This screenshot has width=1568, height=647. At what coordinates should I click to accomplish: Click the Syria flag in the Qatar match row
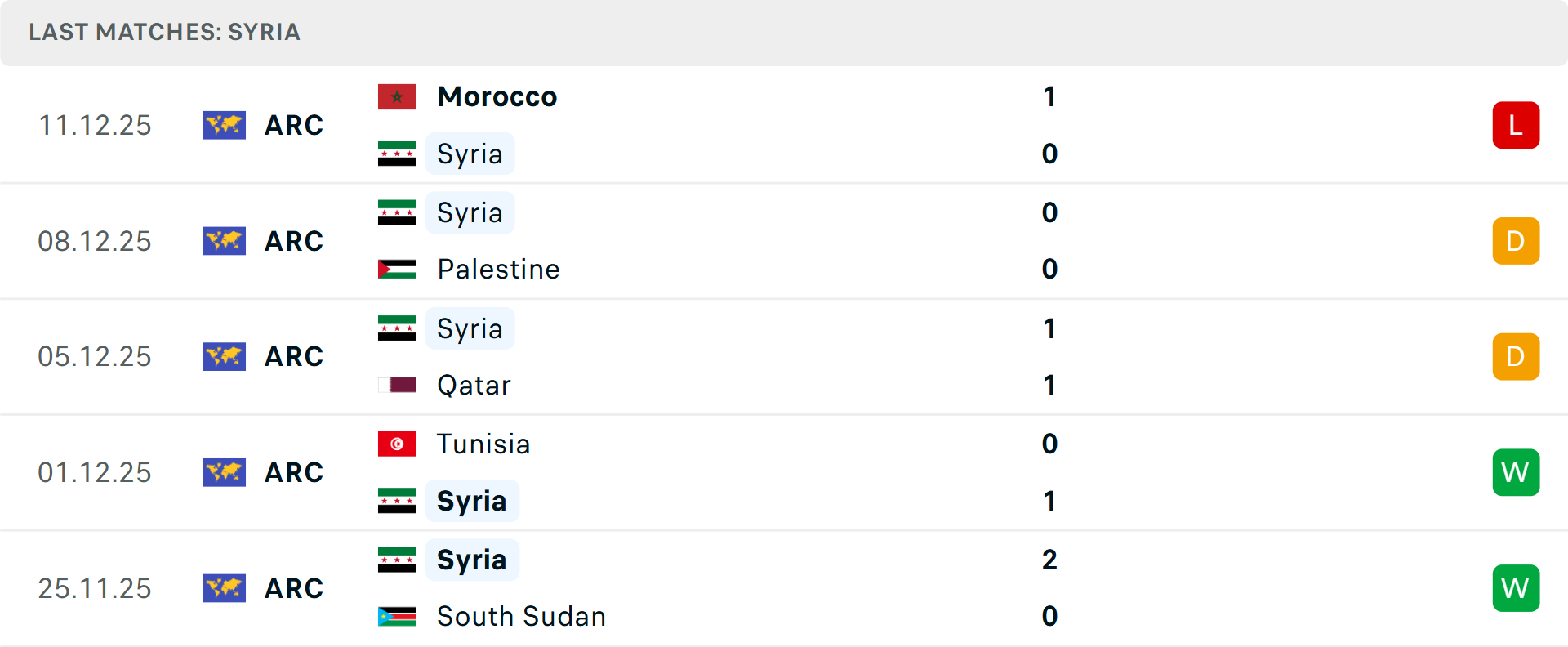pos(397,328)
